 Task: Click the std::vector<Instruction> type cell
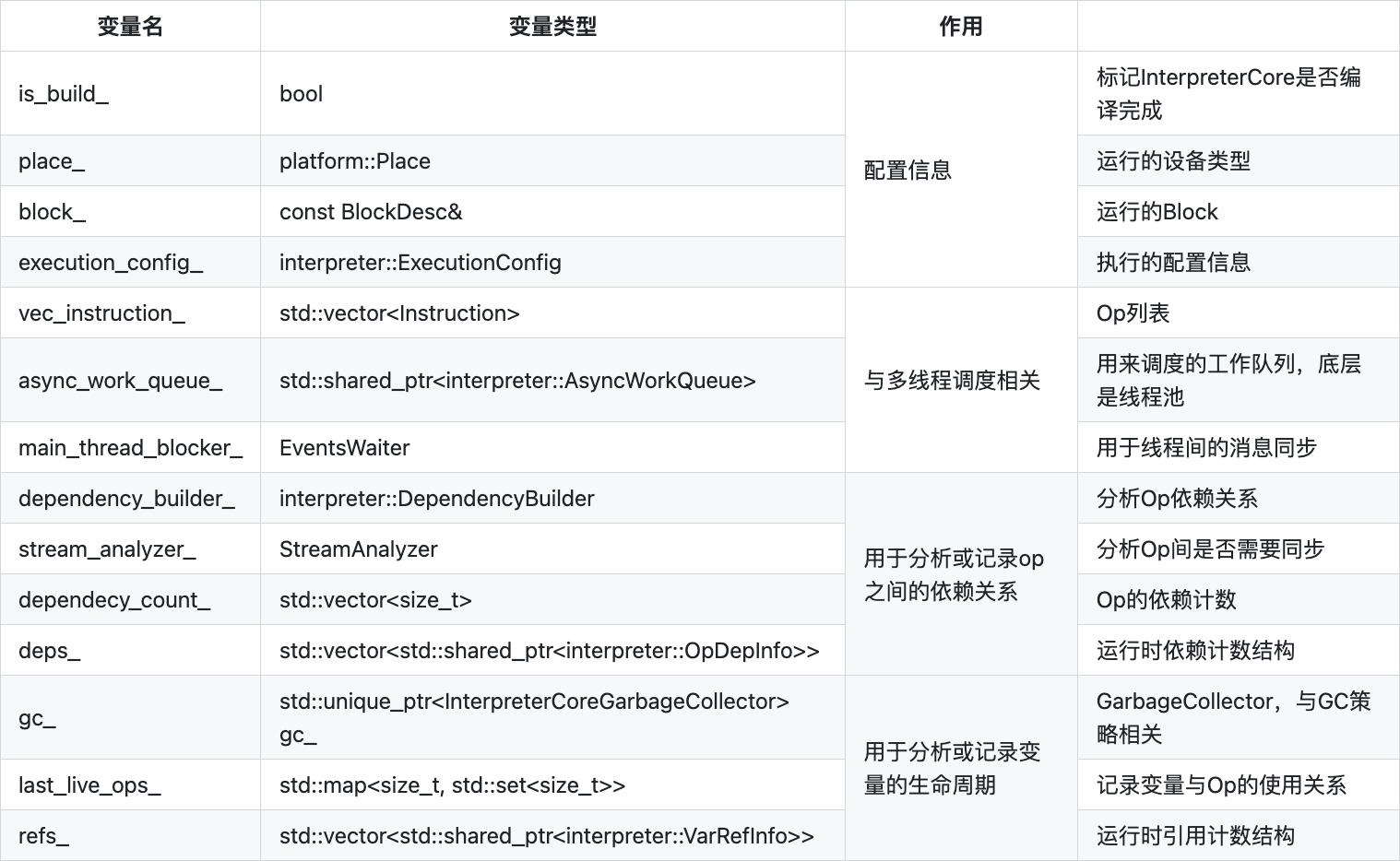[x=552, y=313]
